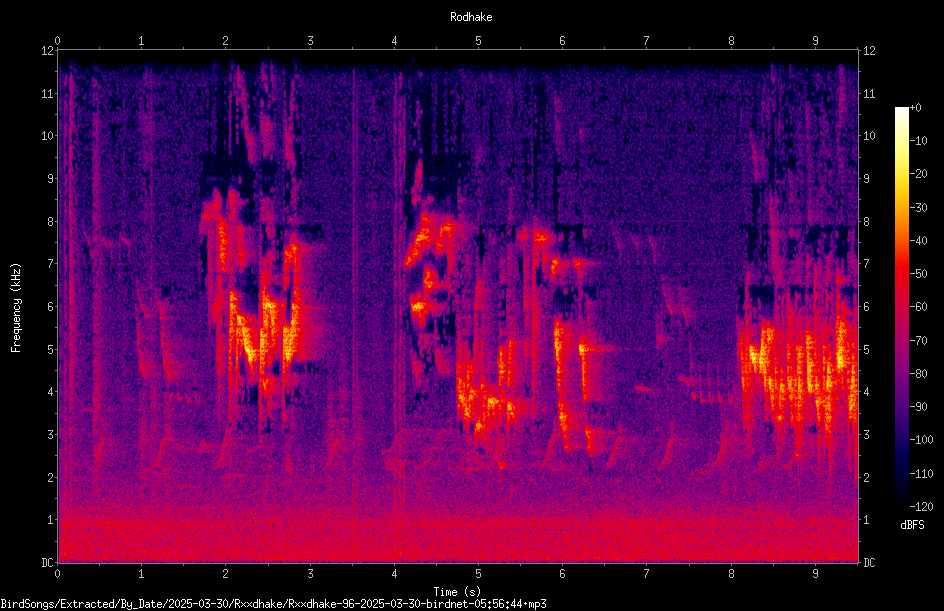This screenshot has height=611, width=944.
Task: Click the "4" tick on the bottom time axis
Action: pyautogui.click(x=394, y=574)
